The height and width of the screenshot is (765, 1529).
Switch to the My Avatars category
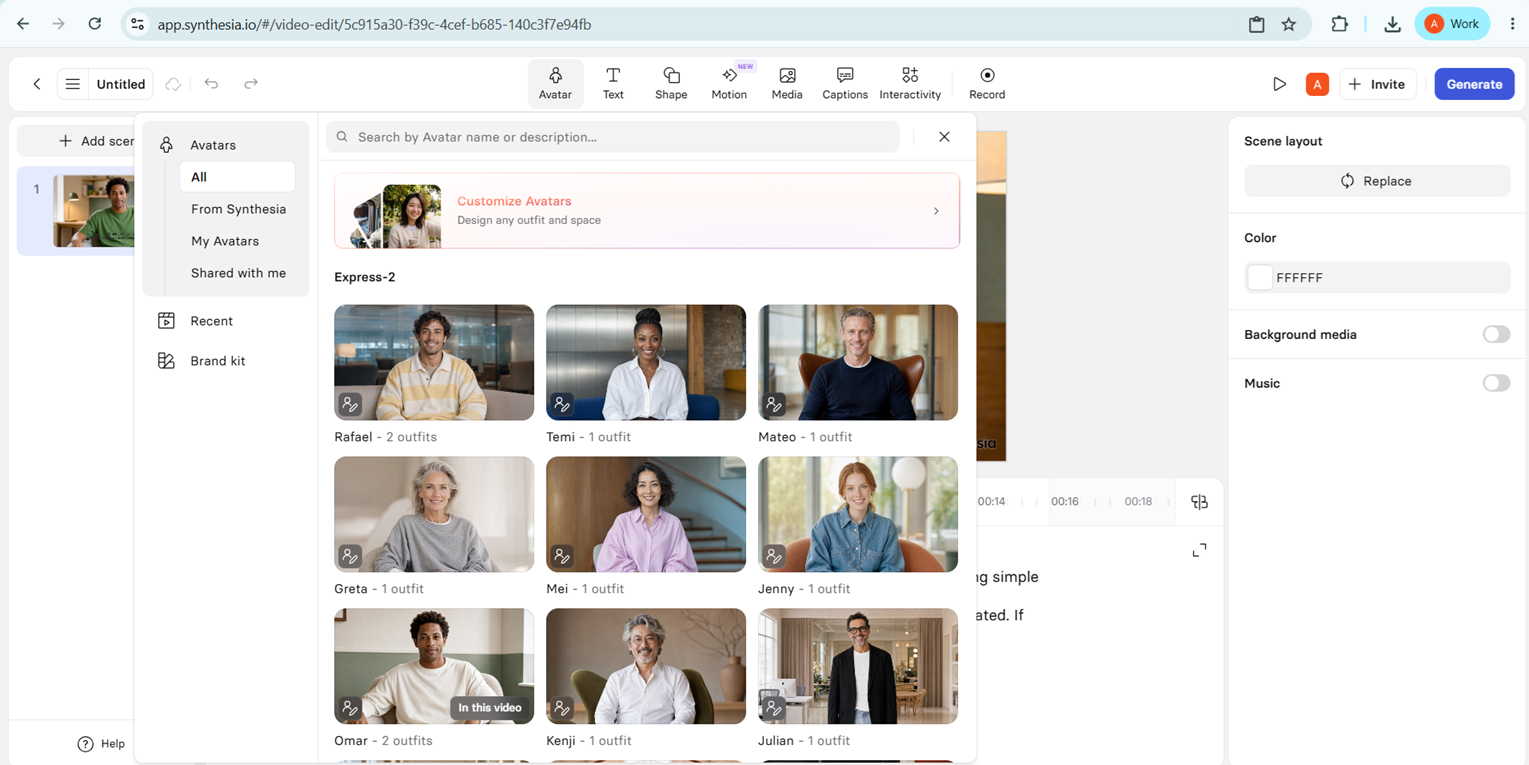tap(225, 241)
